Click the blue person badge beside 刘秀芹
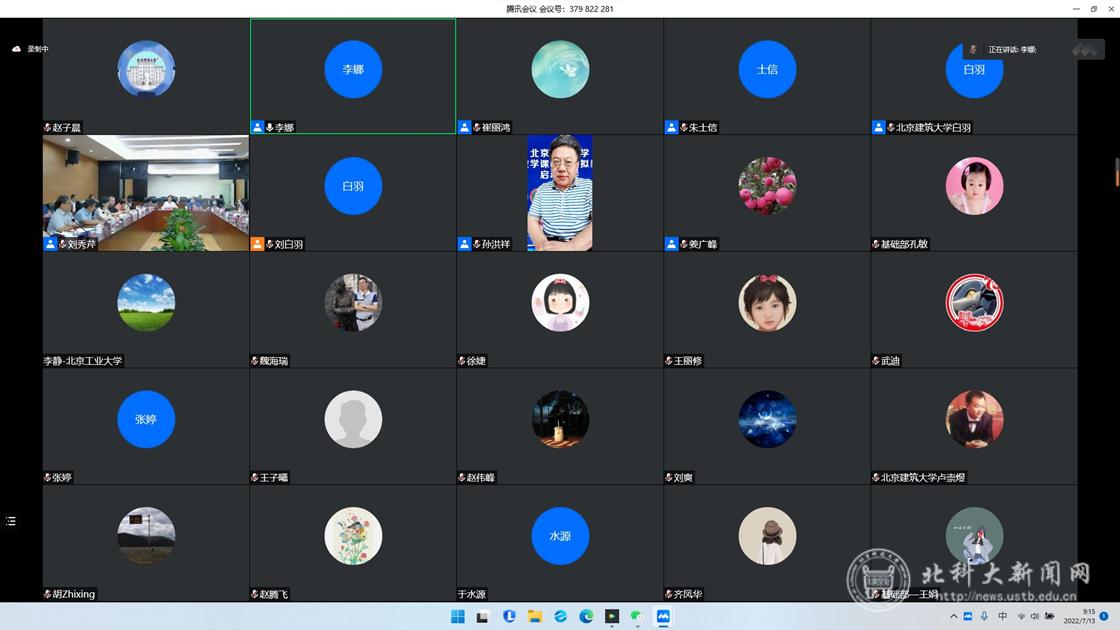1120x630 pixels. point(50,244)
